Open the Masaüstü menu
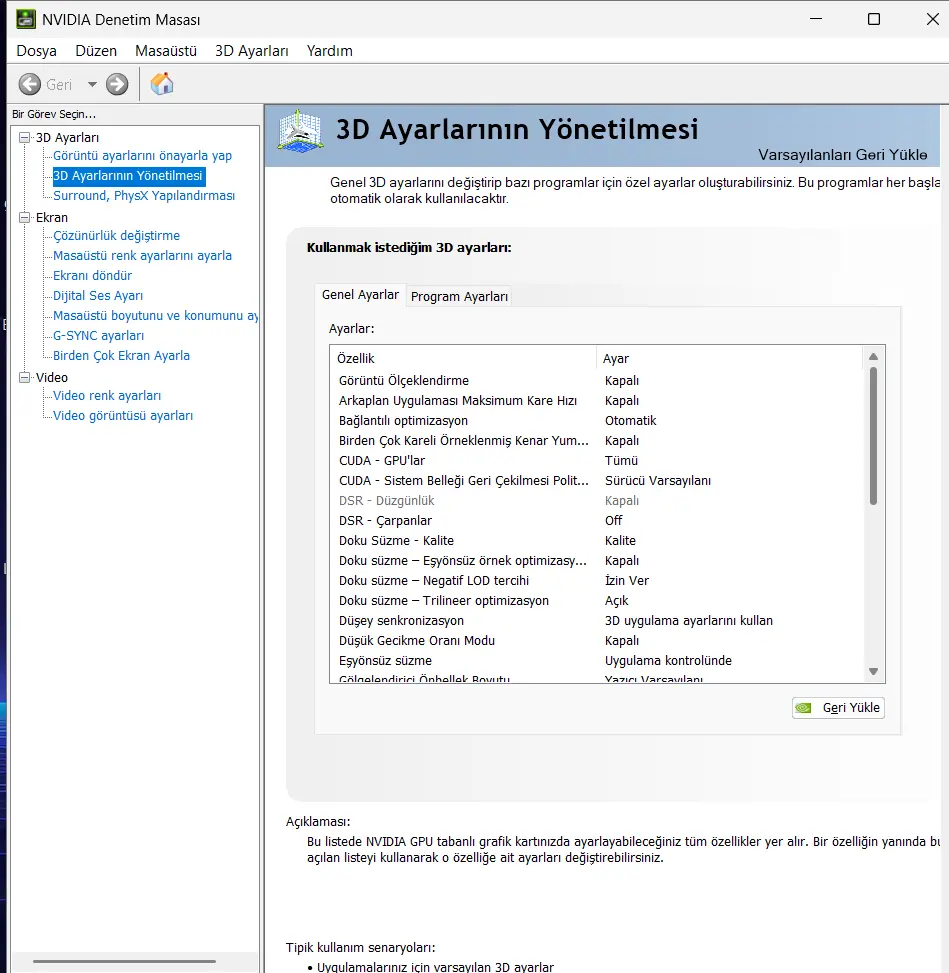949x973 pixels. pyautogui.click(x=166, y=51)
